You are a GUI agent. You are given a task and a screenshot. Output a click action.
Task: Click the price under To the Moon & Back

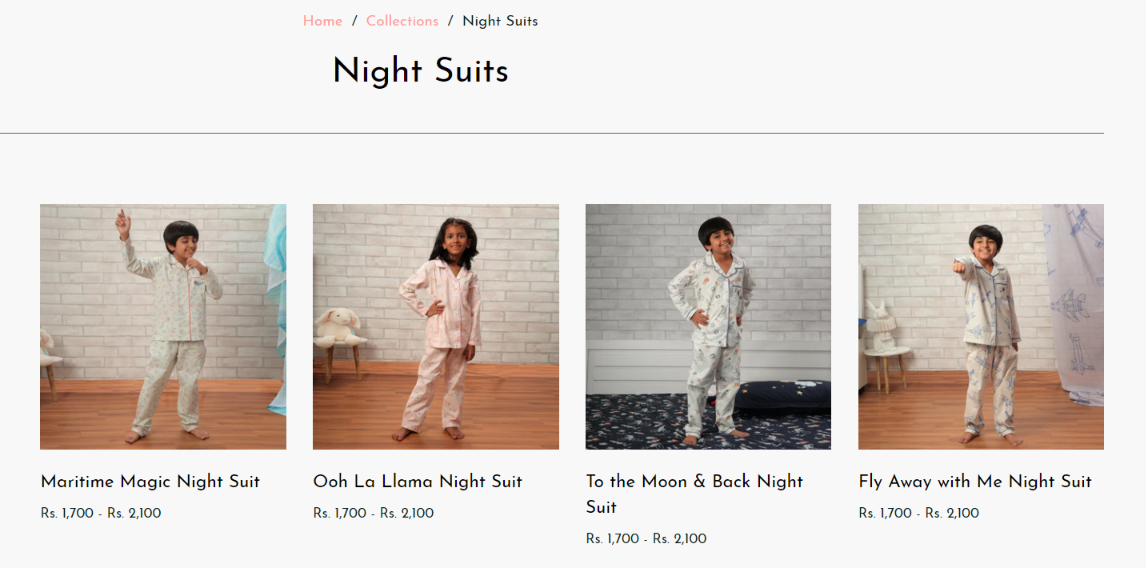point(646,539)
